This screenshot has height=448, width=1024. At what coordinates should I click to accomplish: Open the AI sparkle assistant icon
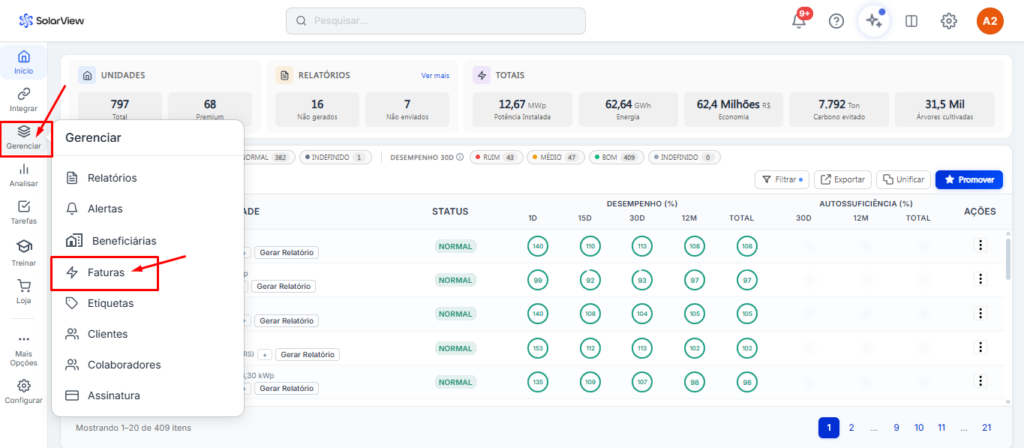pyautogui.click(x=874, y=21)
